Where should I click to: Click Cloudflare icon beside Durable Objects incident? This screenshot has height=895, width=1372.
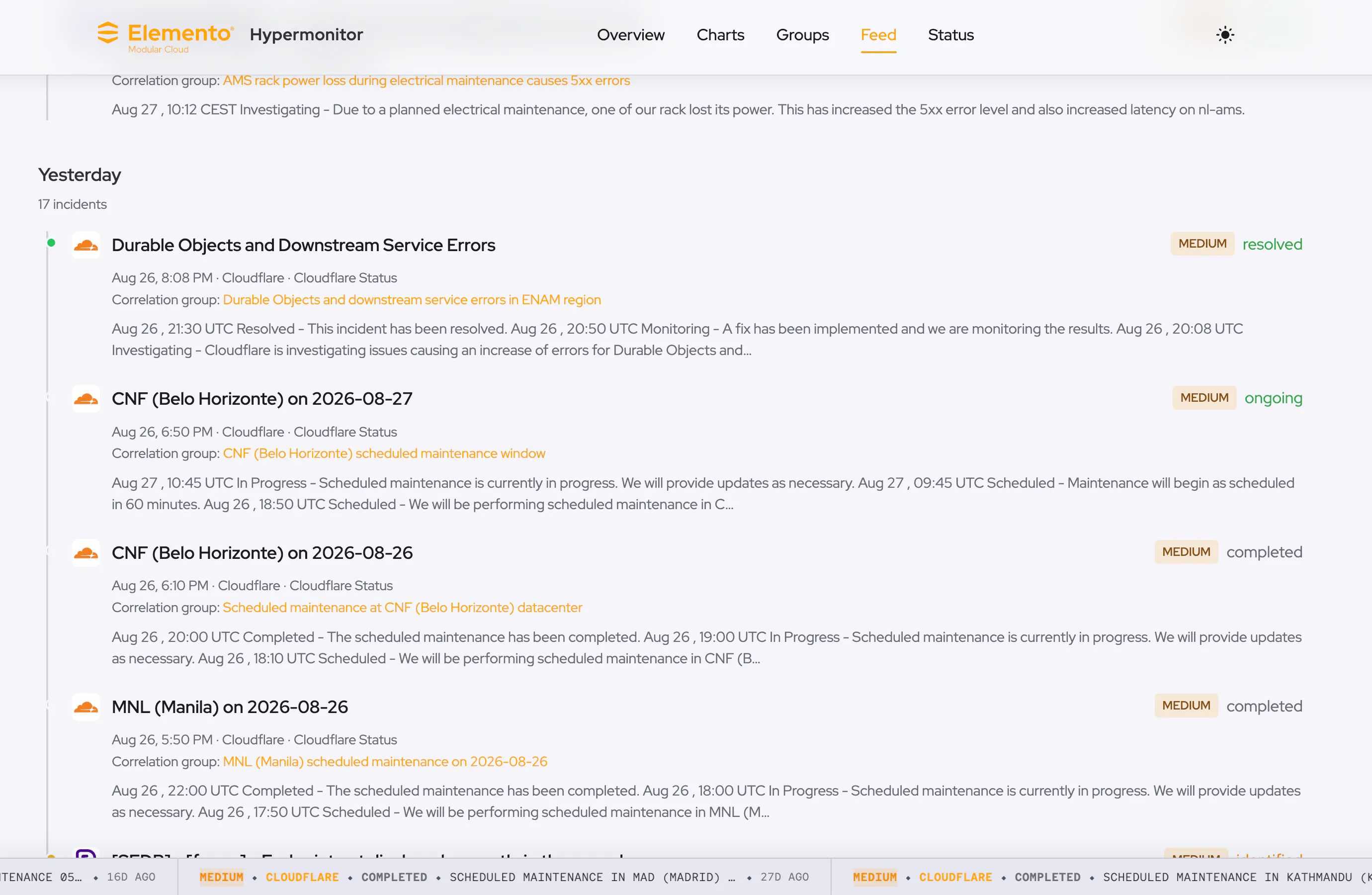(86, 245)
